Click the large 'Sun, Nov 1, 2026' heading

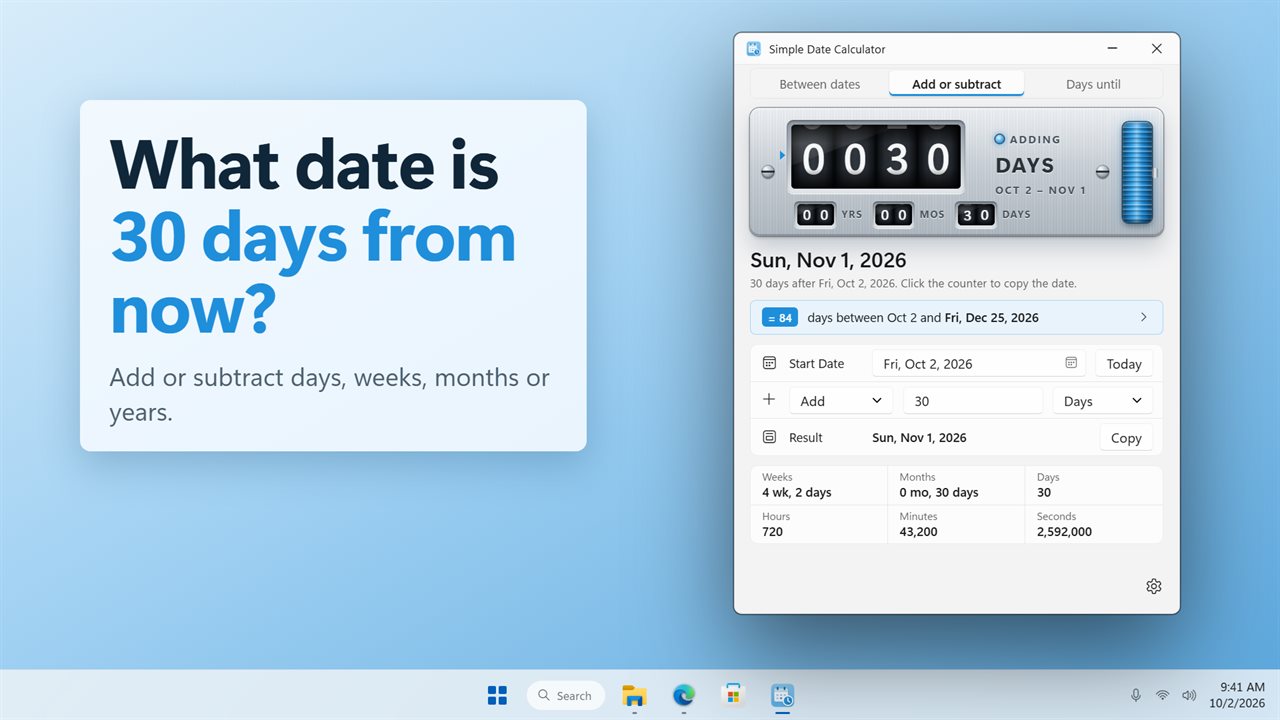[828, 261]
